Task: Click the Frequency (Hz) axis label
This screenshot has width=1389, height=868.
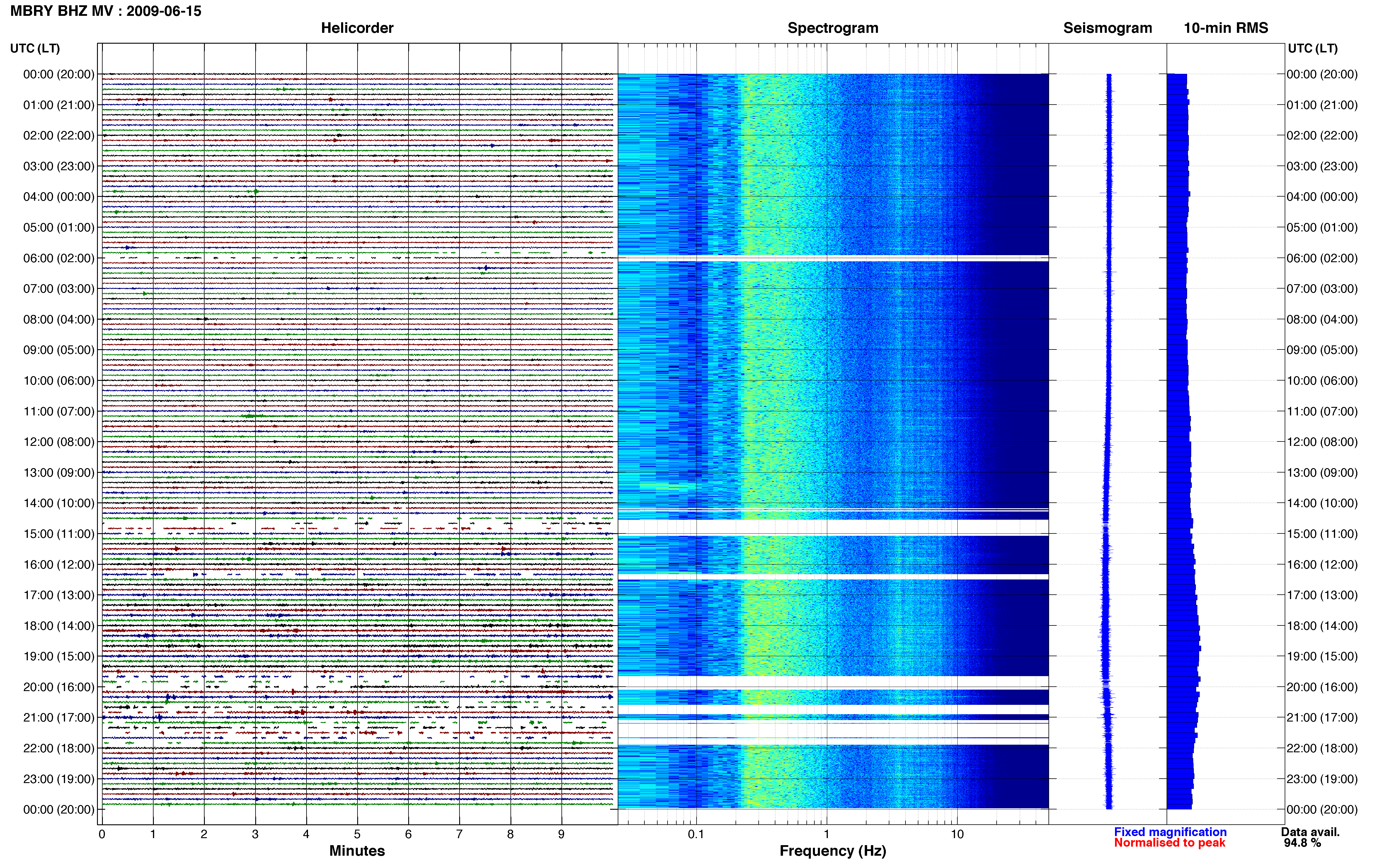Action: (833, 851)
